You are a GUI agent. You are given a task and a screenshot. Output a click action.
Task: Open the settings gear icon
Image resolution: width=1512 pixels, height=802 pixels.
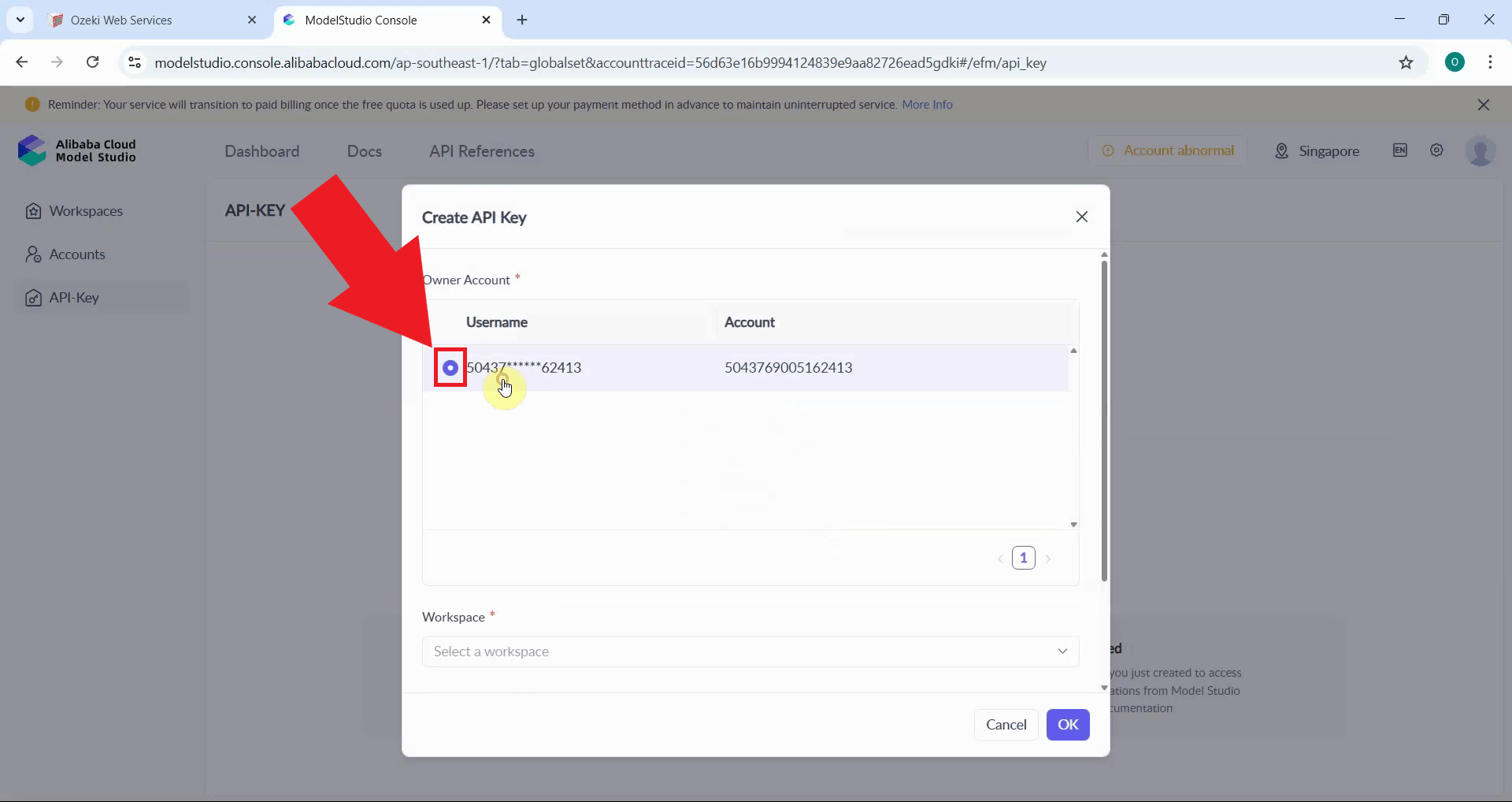(x=1436, y=150)
